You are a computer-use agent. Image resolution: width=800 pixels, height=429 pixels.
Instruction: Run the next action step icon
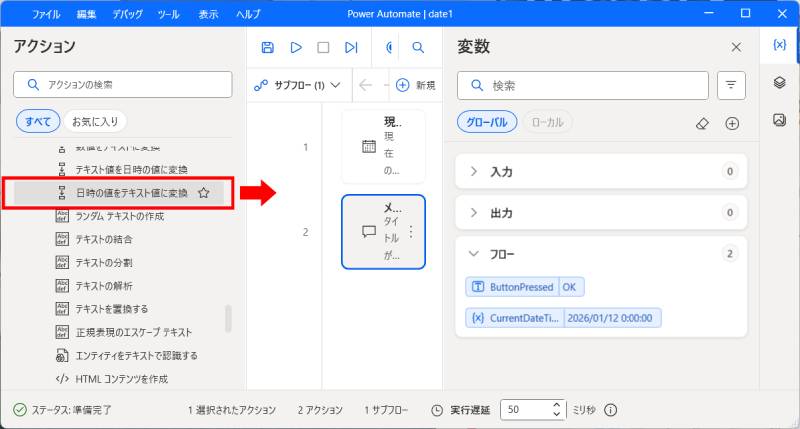[351, 47]
